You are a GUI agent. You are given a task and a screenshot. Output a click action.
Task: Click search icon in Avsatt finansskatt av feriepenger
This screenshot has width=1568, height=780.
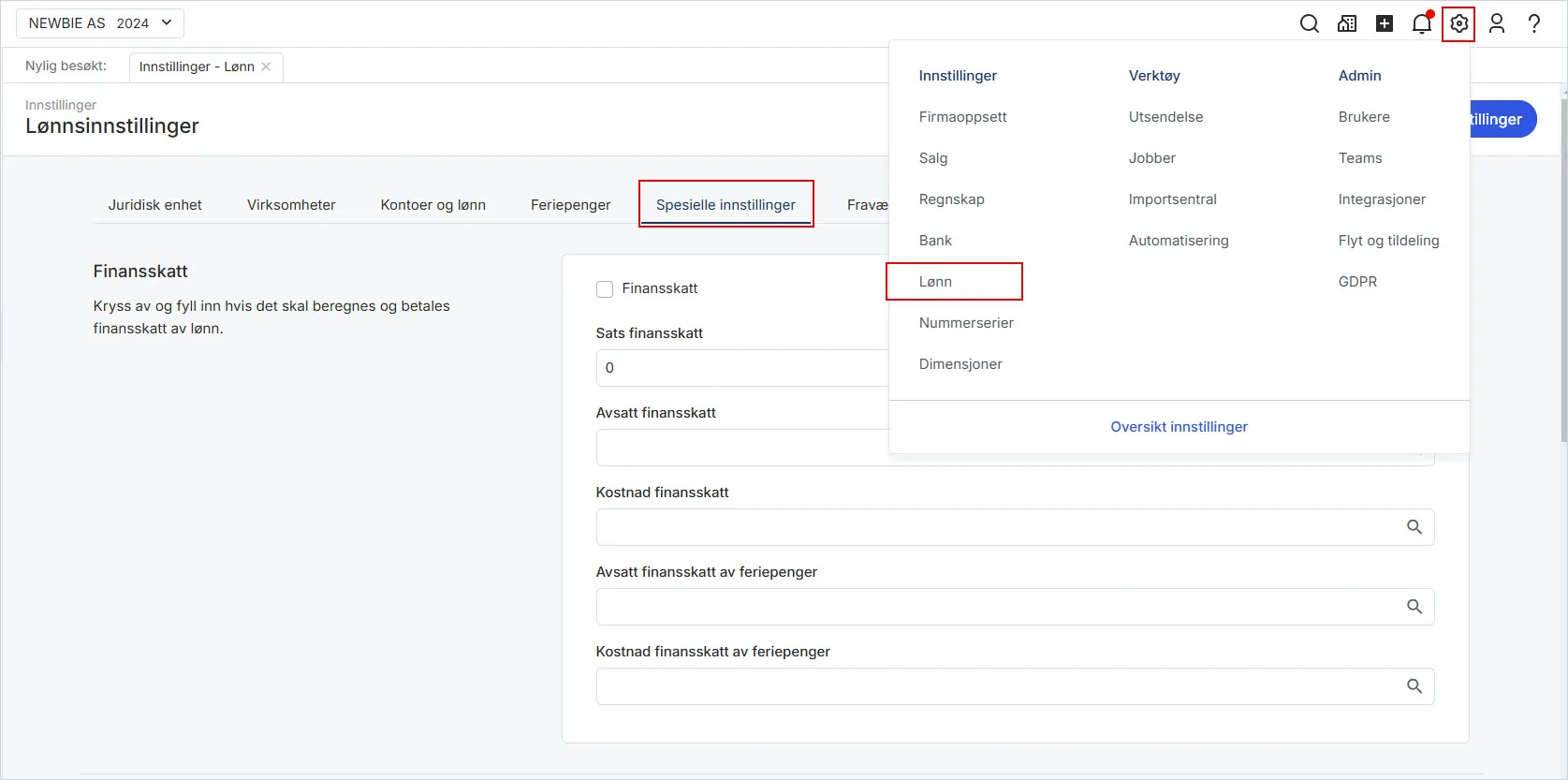(1414, 607)
